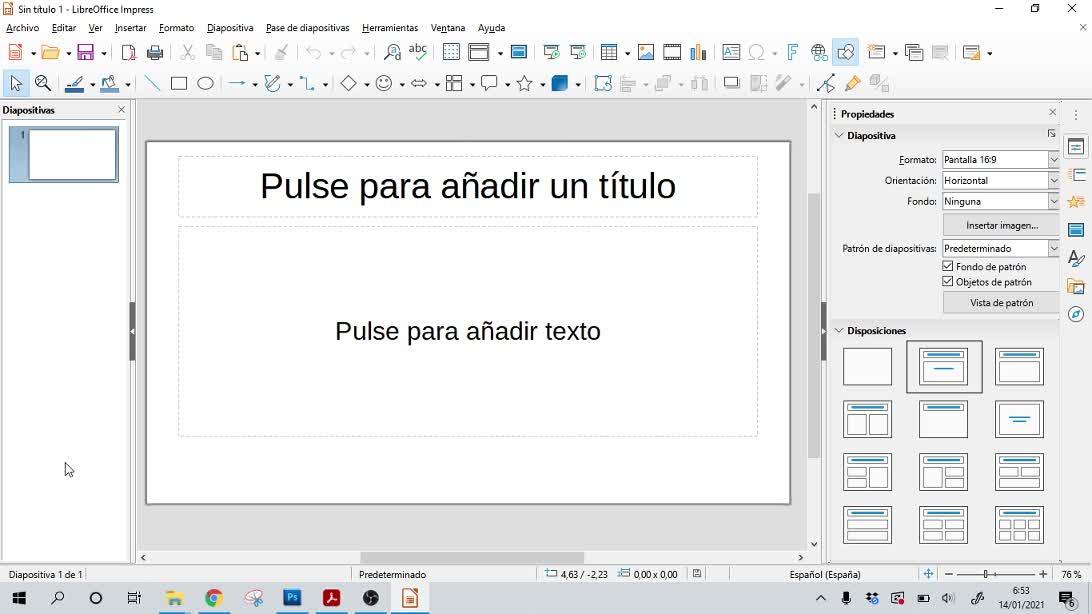This screenshot has height=614, width=1092.
Task: Select the Ellipse drawing tool
Action: click(x=205, y=84)
